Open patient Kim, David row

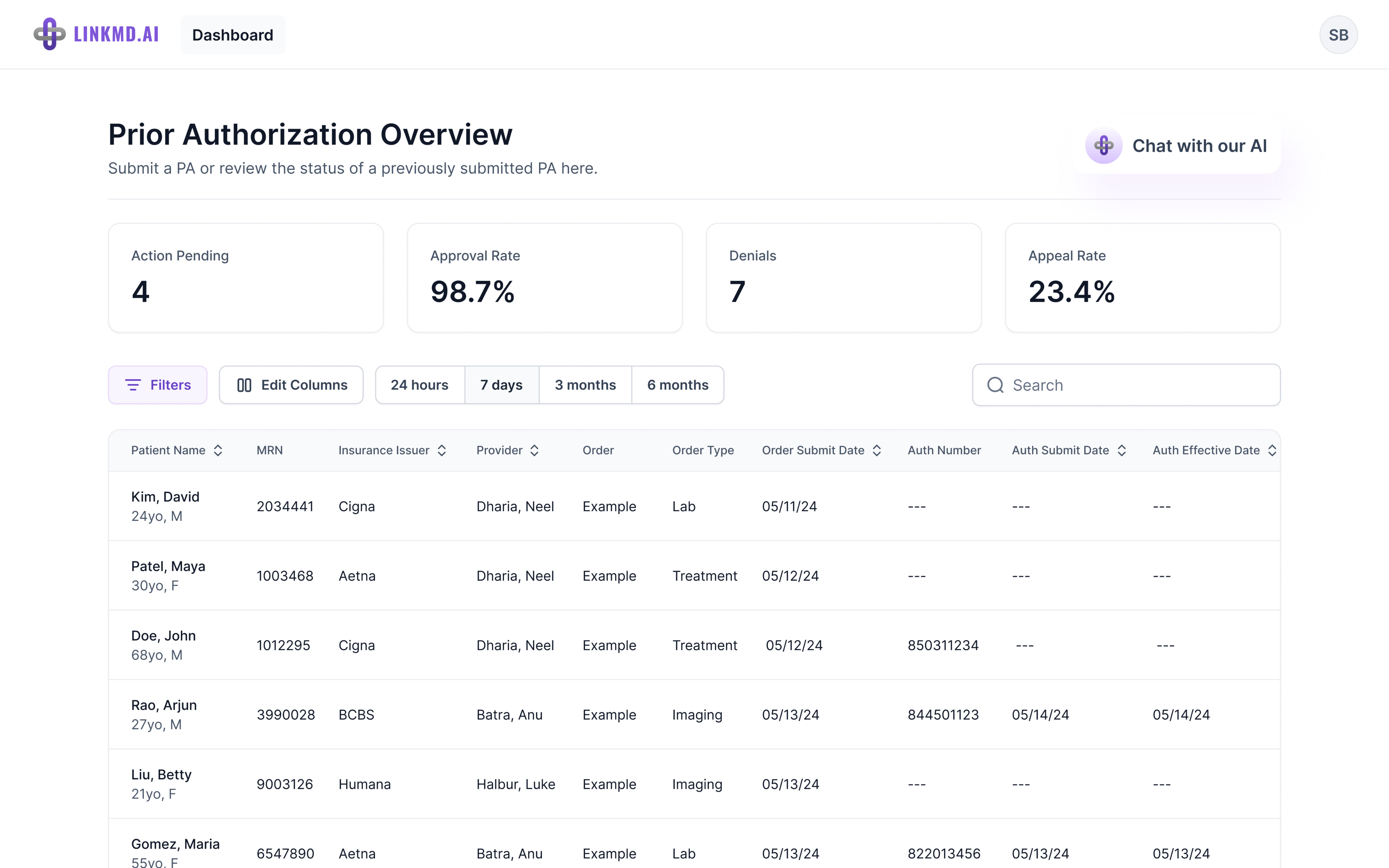[165, 497]
